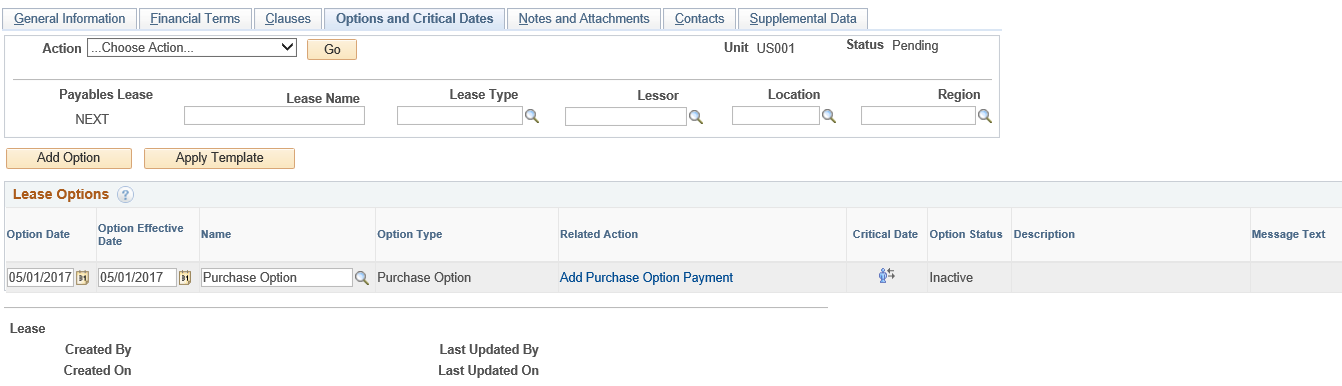
Task: Open lookup for Lessor field
Action: [x=695, y=117]
